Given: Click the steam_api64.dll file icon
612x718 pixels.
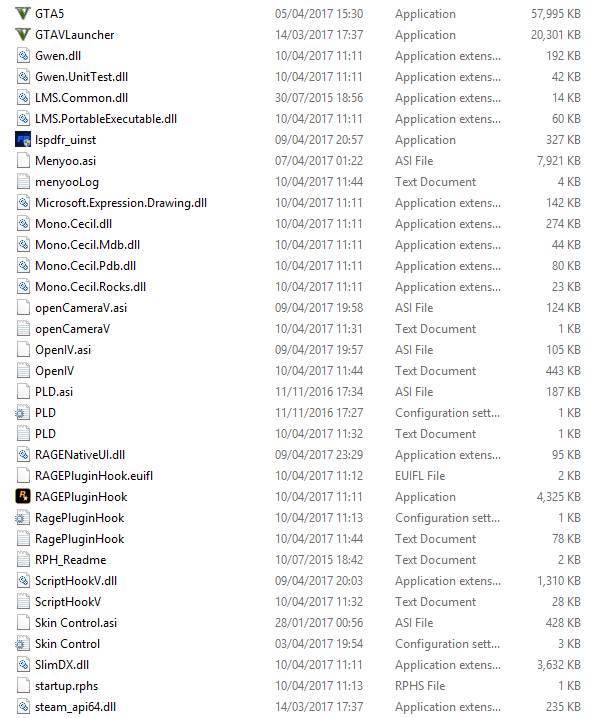Looking at the screenshot, I should (23, 707).
